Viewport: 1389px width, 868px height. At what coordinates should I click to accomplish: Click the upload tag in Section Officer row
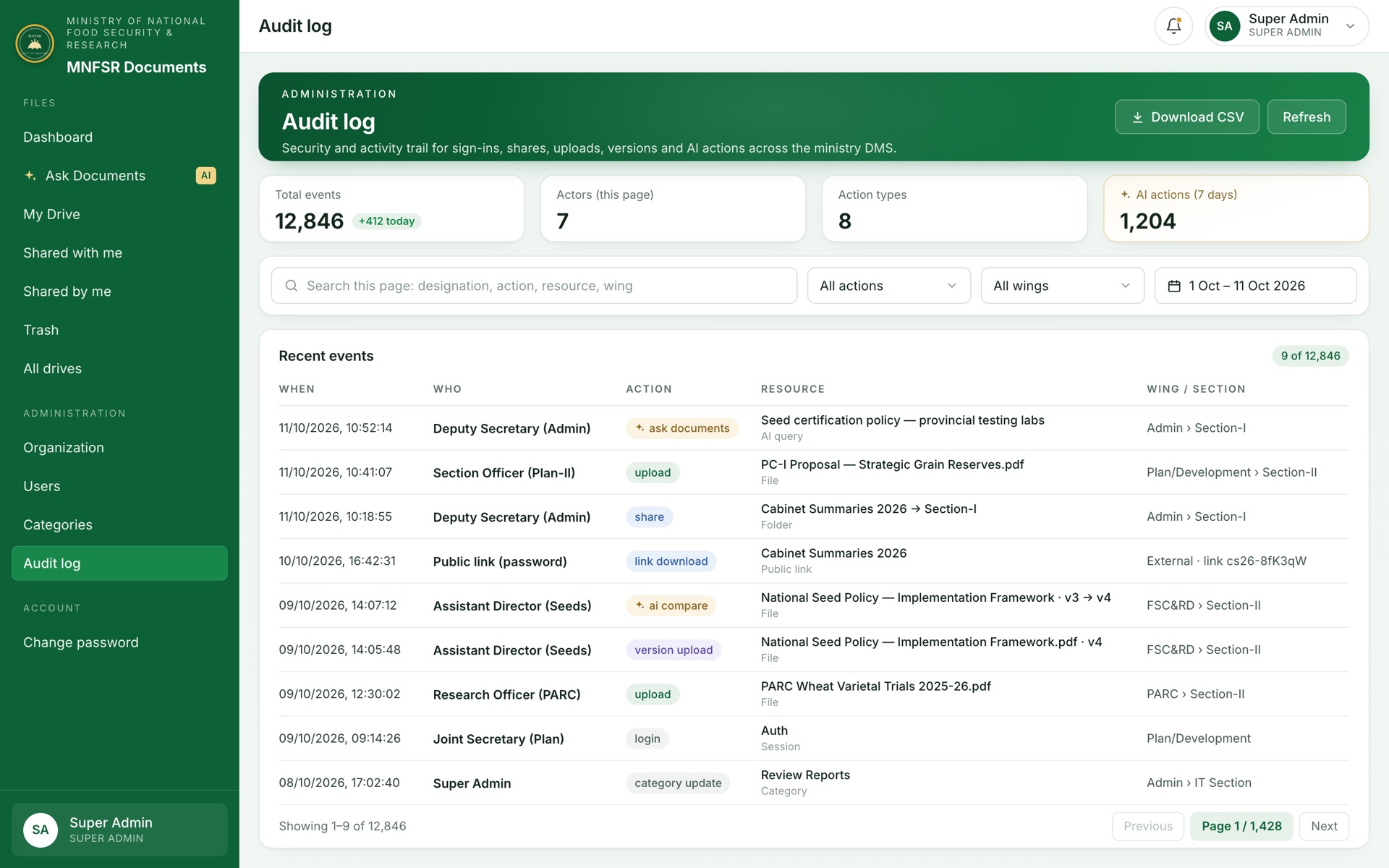(x=653, y=472)
